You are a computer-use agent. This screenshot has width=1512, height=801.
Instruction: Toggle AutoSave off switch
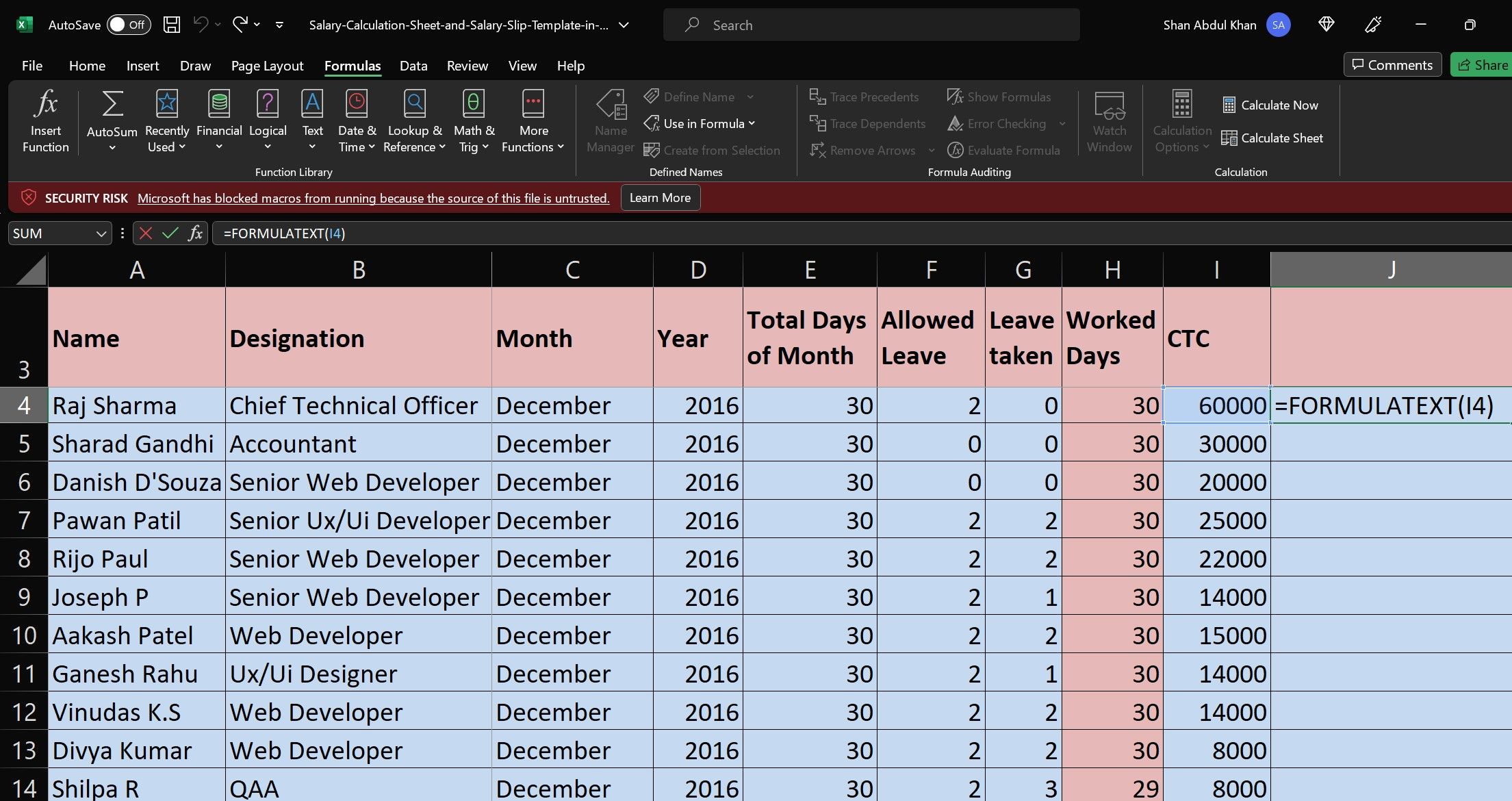[x=127, y=25]
